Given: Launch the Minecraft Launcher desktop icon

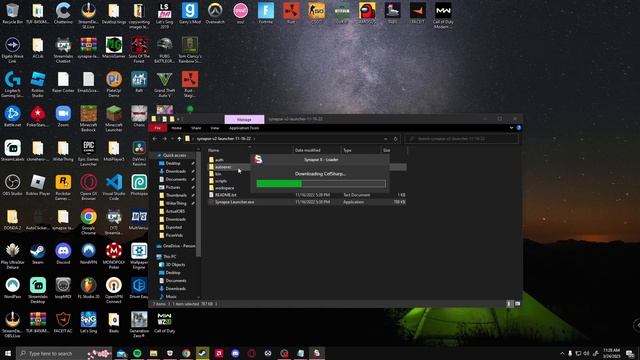Looking at the screenshot, I should [114, 118].
